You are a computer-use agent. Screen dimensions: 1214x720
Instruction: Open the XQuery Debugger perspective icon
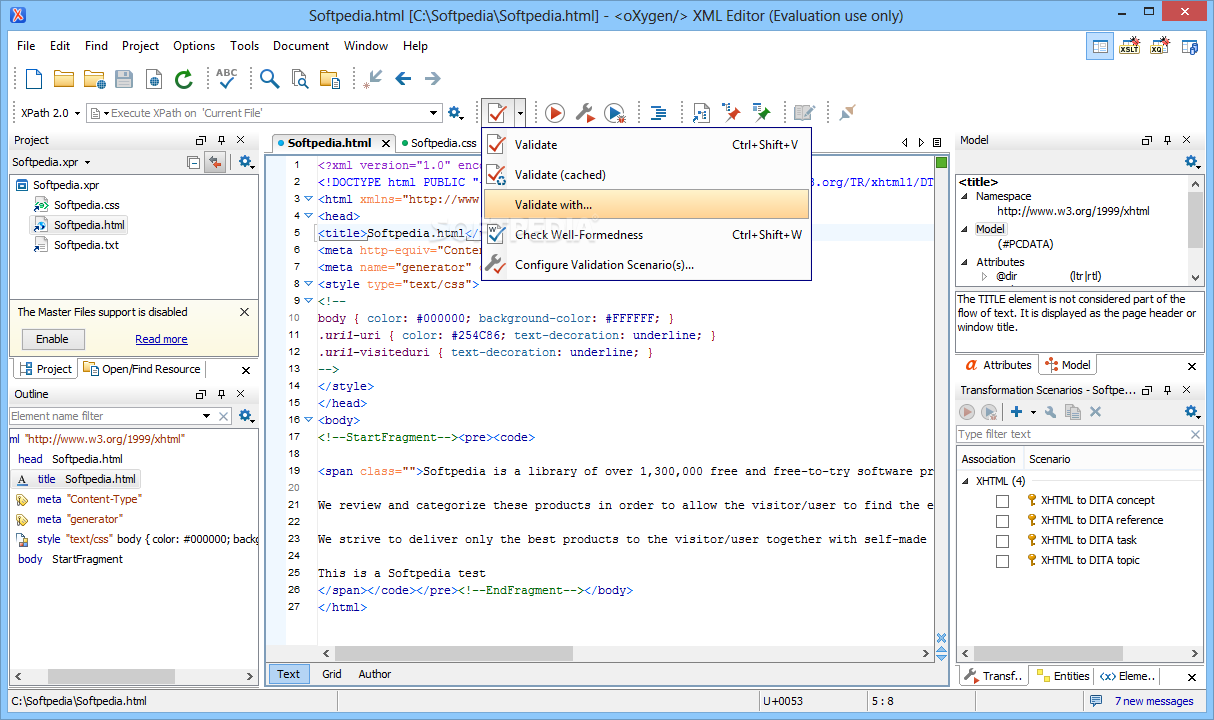pos(1159,46)
